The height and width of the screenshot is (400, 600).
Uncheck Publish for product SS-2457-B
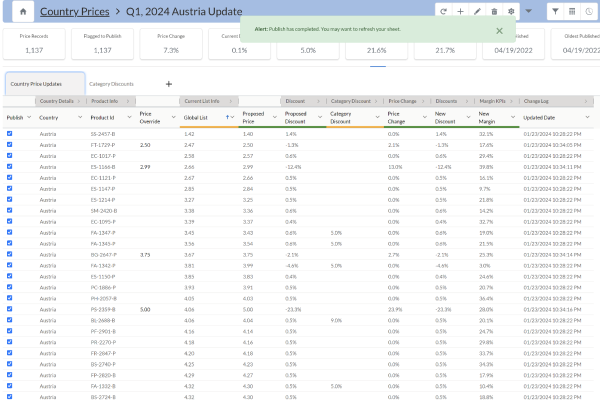(x=10, y=134)
